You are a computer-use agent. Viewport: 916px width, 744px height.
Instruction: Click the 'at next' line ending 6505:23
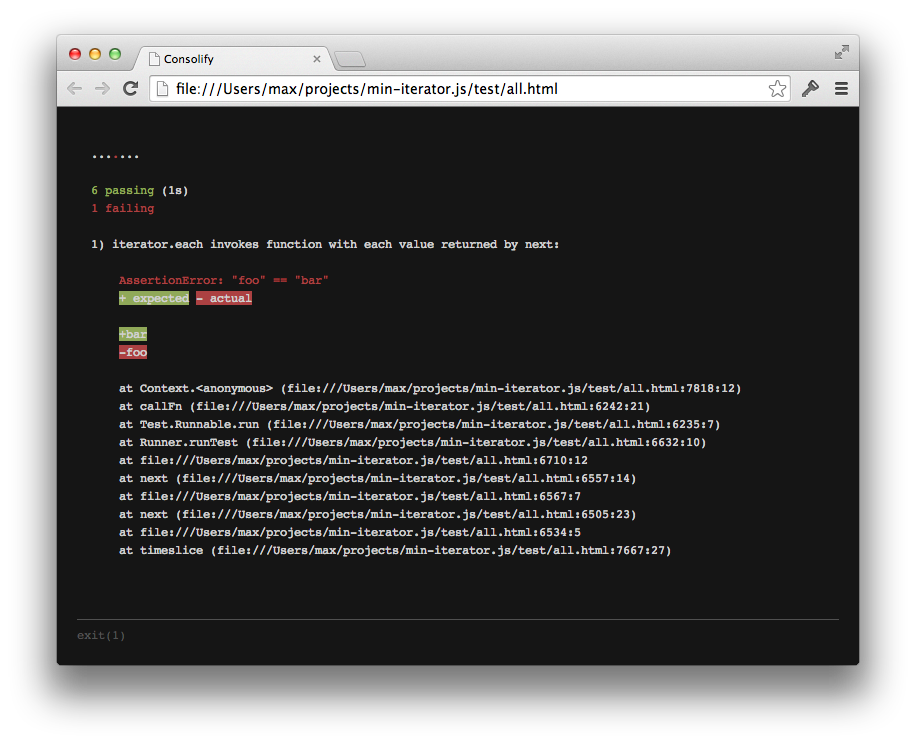coord(377,514)
